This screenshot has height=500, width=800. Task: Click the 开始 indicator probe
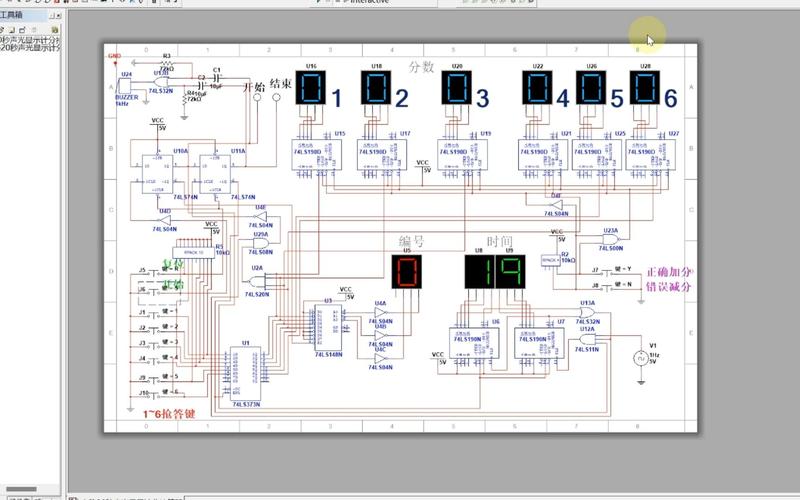pyautogui.click(x=256, y=100)
